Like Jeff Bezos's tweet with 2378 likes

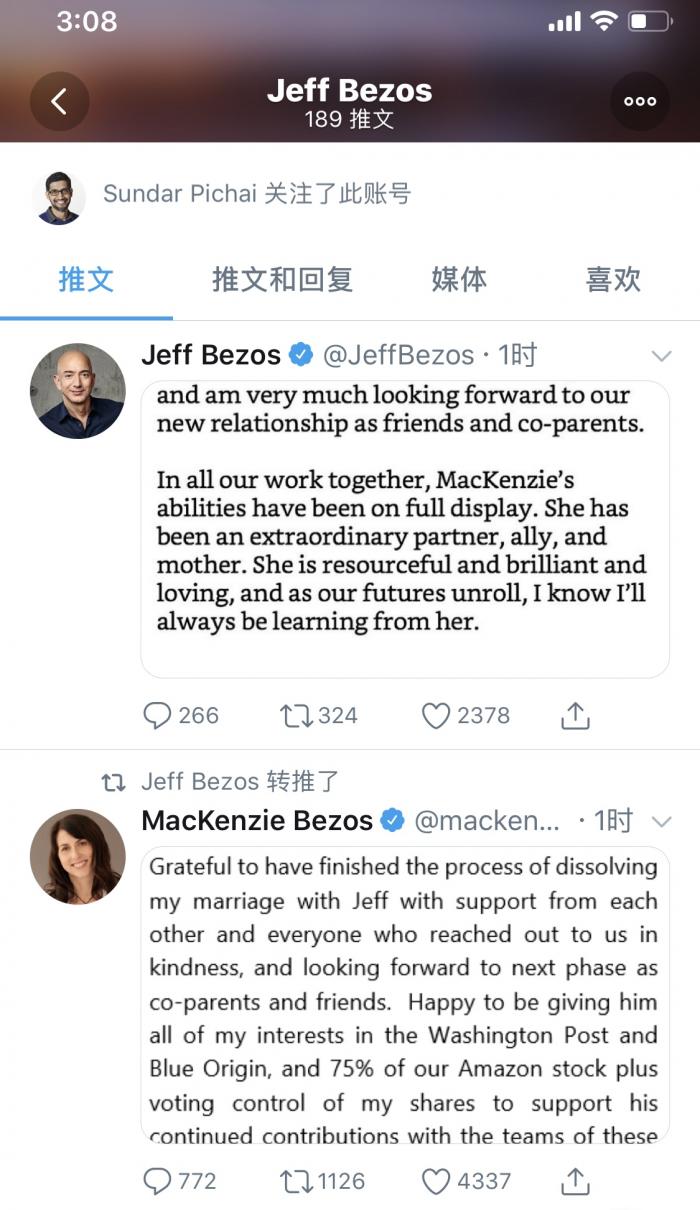point(435,715)
